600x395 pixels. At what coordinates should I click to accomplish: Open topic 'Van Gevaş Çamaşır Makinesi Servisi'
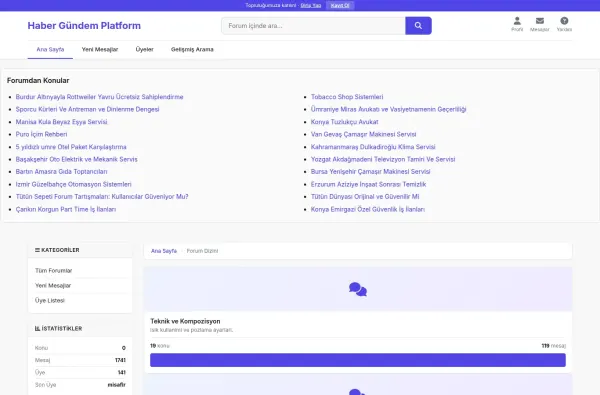(364, 134)
